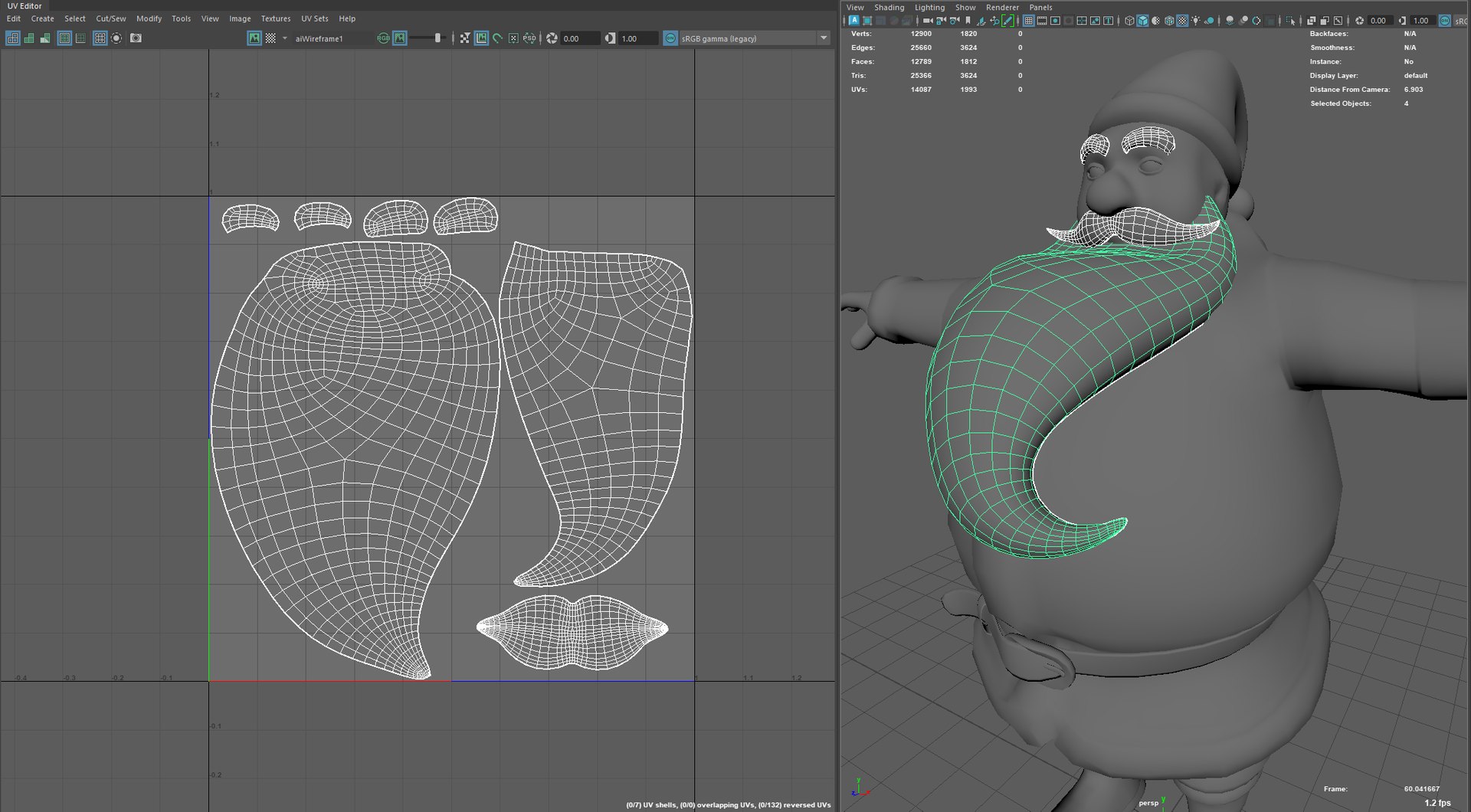Open viewport Lighting menu

pos(929,7)
